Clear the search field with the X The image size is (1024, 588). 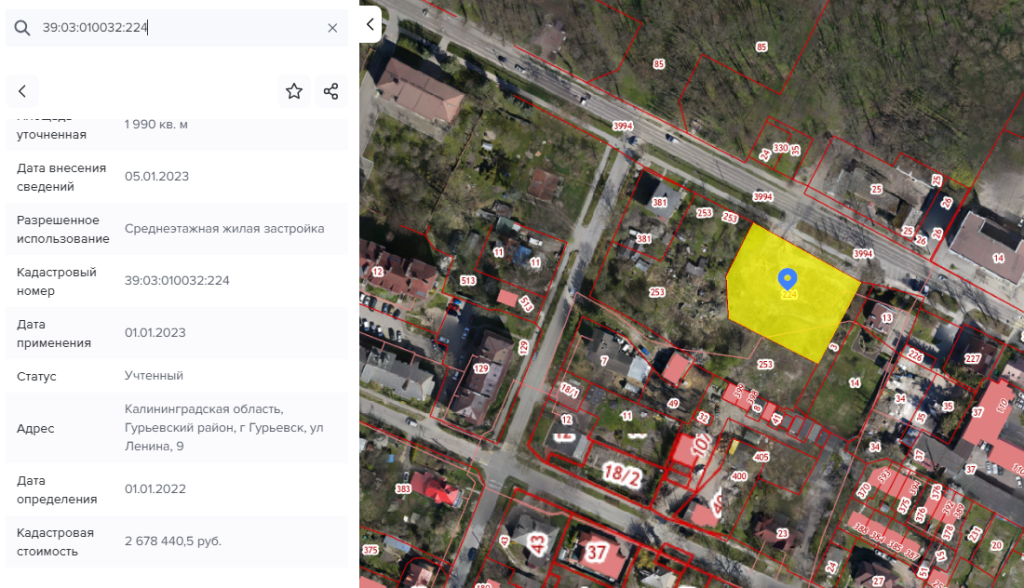coord(333,28)
